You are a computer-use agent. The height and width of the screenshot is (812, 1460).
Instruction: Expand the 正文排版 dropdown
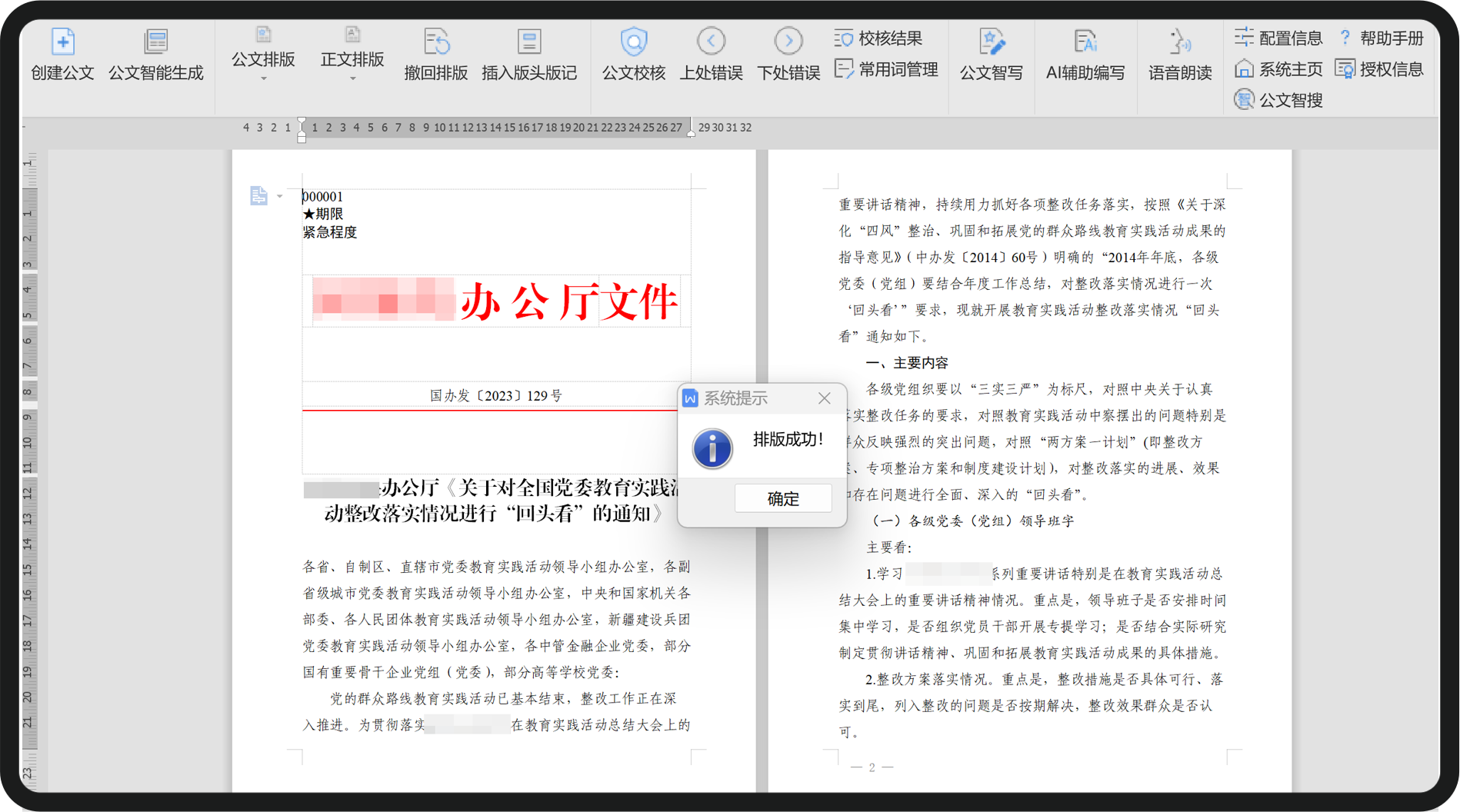point(352,78)
